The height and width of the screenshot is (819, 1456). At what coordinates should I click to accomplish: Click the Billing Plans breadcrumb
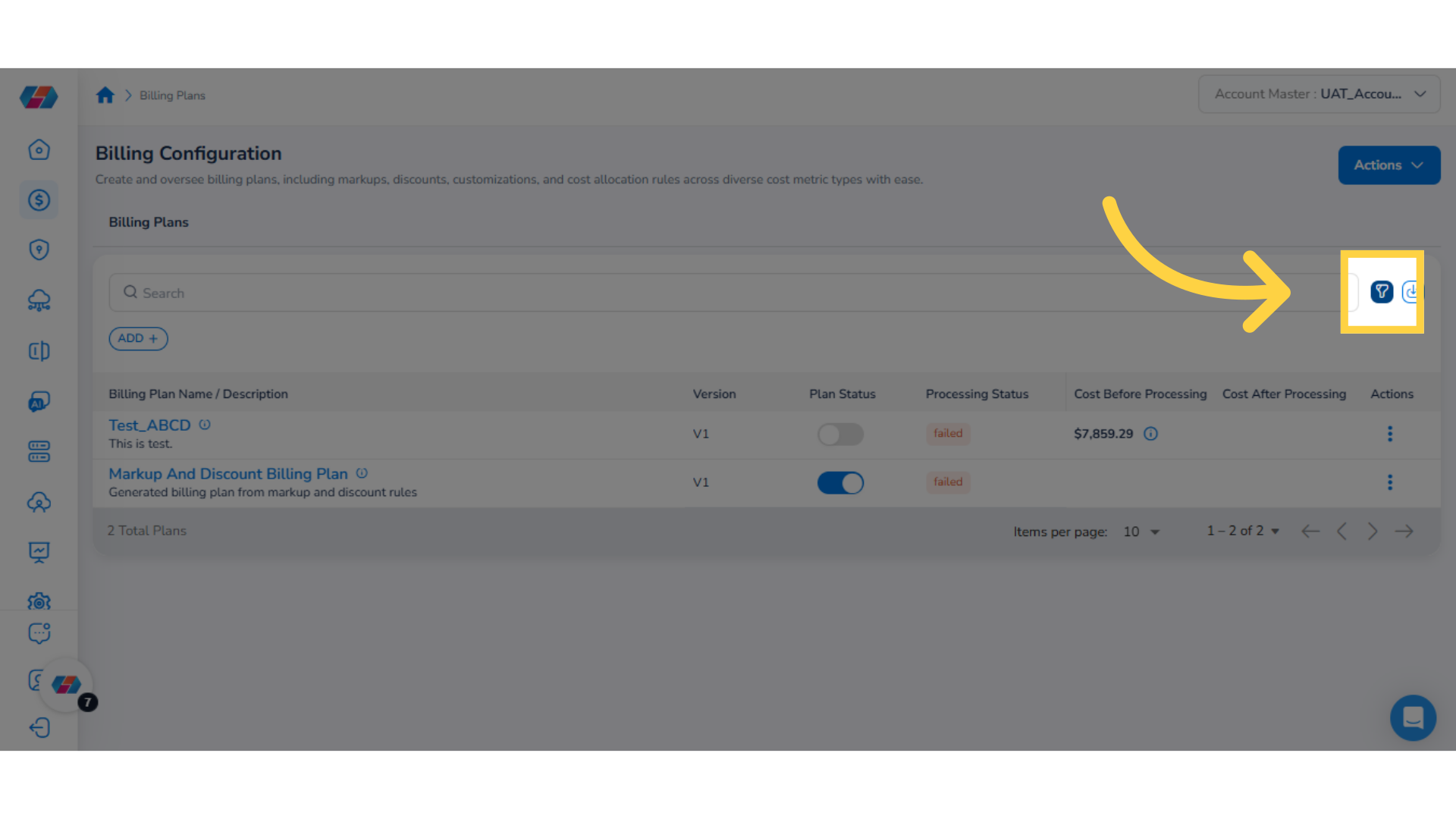click(x=172, y=96)
